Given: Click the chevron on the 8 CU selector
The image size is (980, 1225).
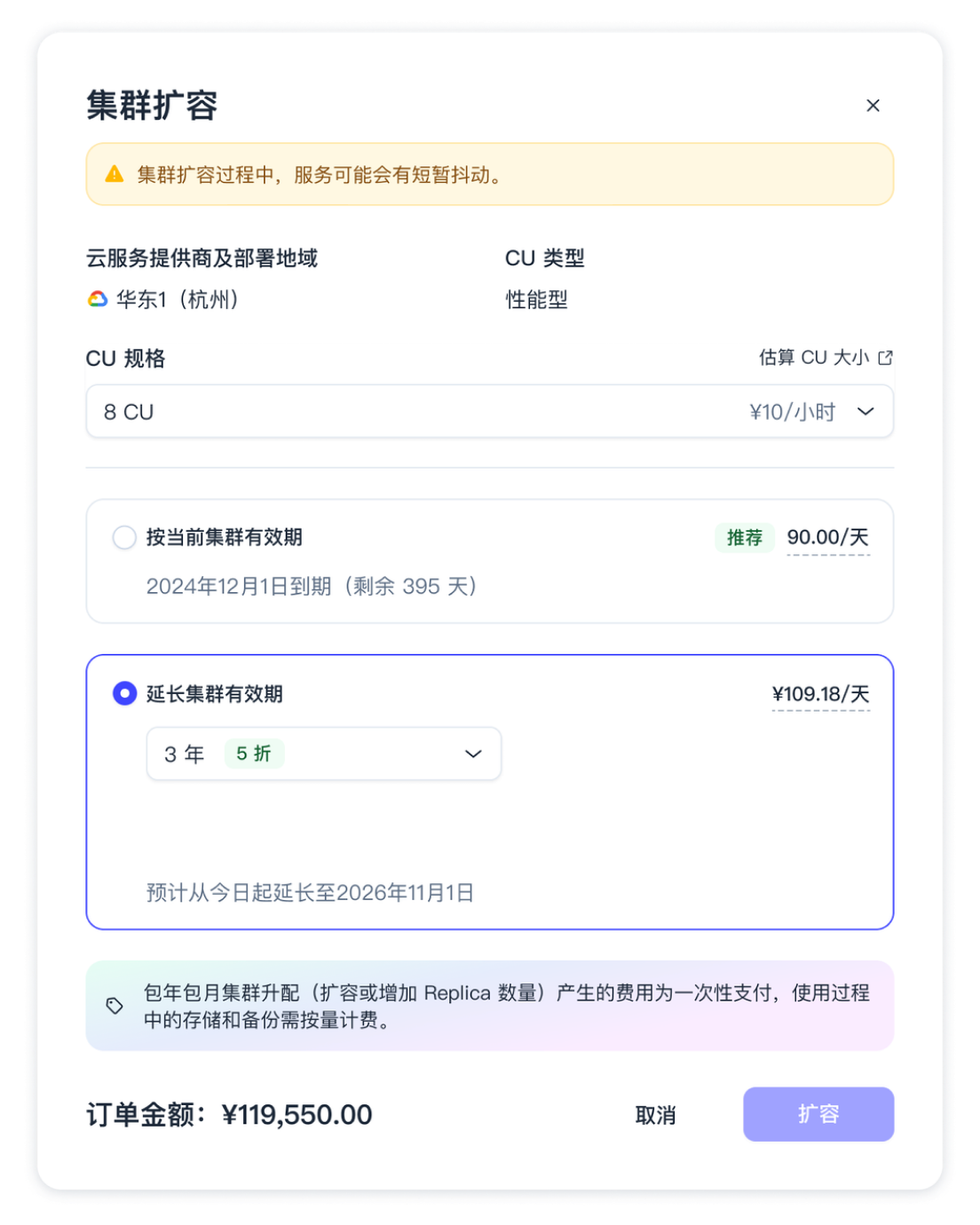Looking at the screenshot, I should (x=864, y=412).
